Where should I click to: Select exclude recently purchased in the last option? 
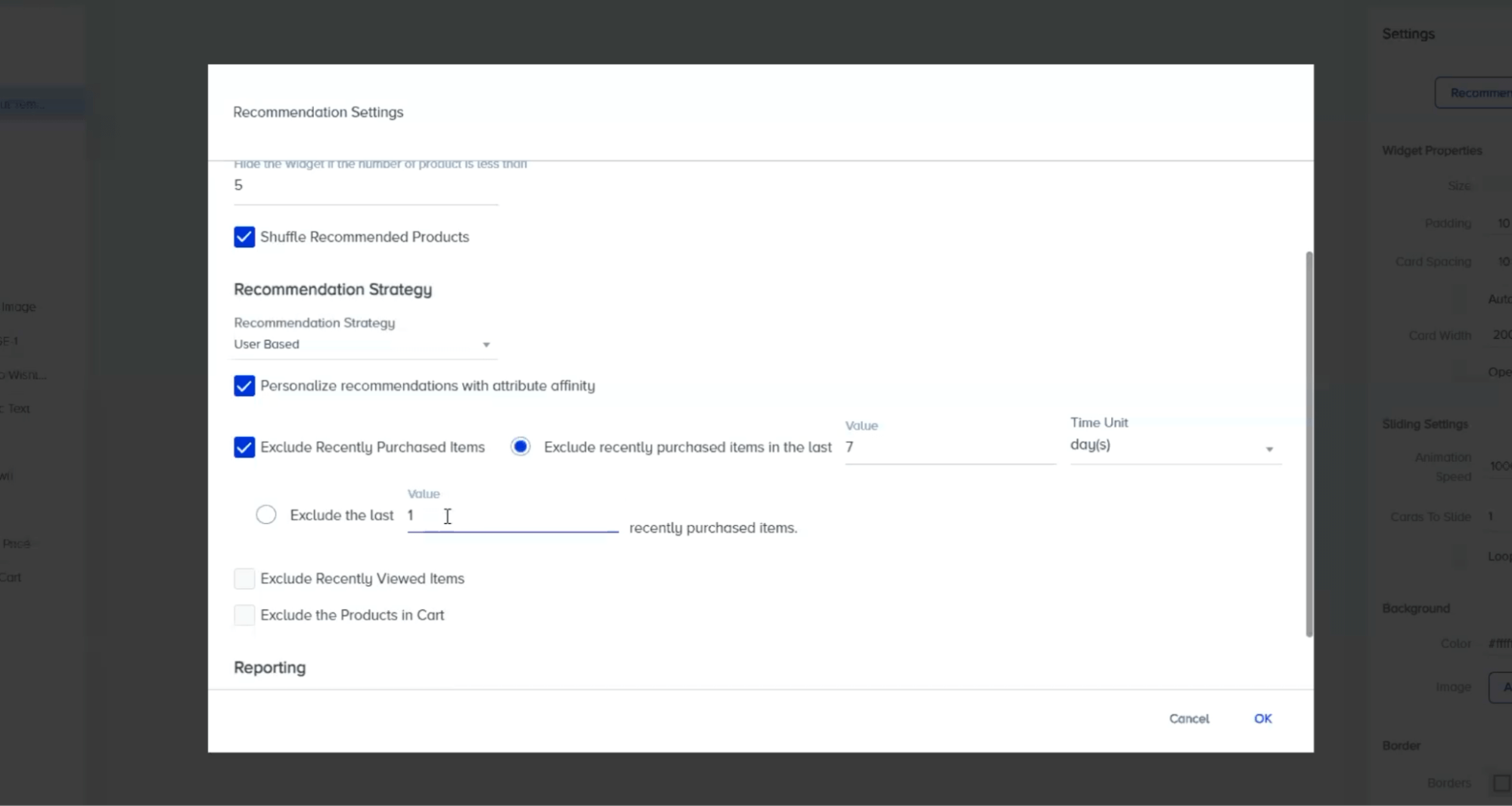520,447
